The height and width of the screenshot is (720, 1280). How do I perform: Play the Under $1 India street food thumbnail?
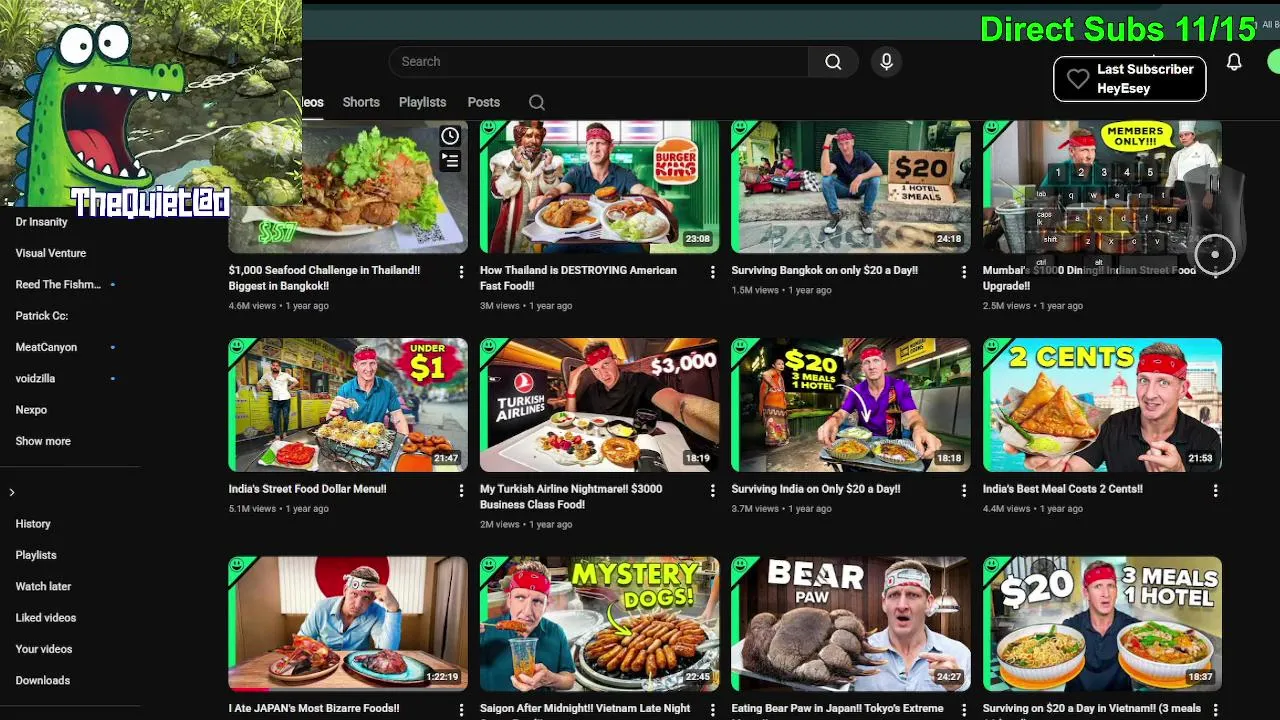coord(348,405)
